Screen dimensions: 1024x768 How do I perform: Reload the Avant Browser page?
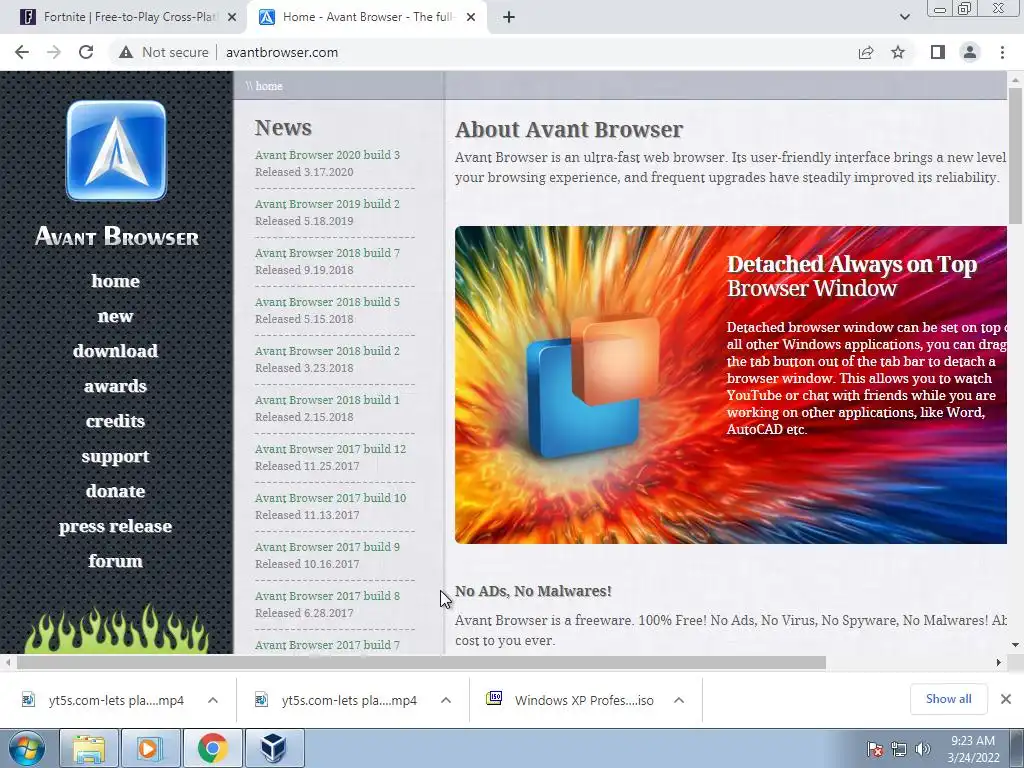click(x=86, y=52)
